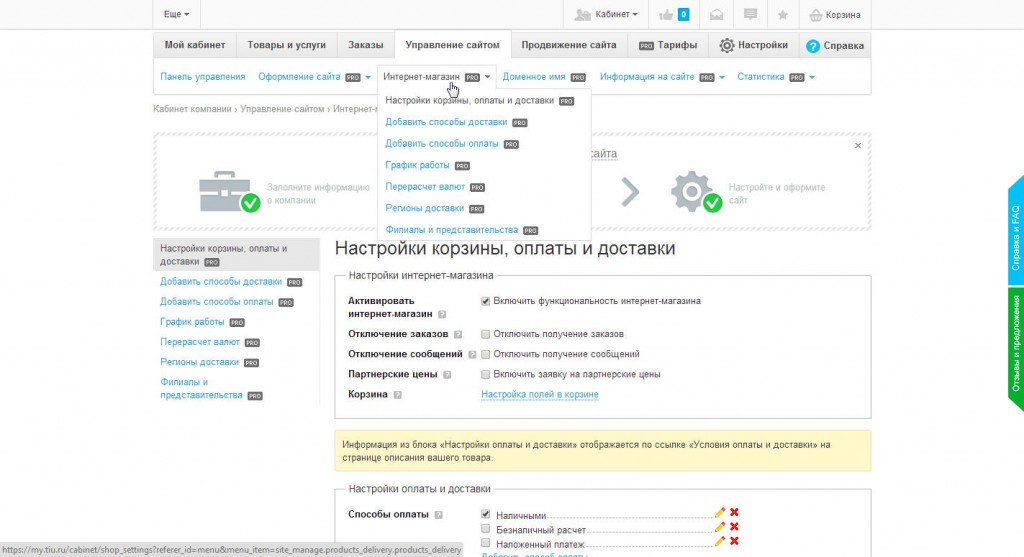This screenshot has height=557, width=1024.
Task: Switch to Мой кабинет tab
Action: tap(195, 45)
